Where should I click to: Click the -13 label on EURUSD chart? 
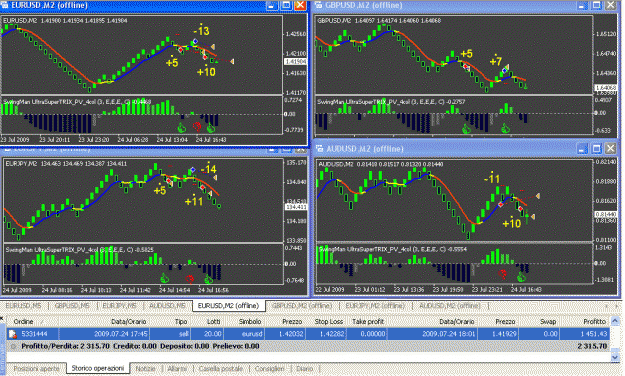[201, 31]
